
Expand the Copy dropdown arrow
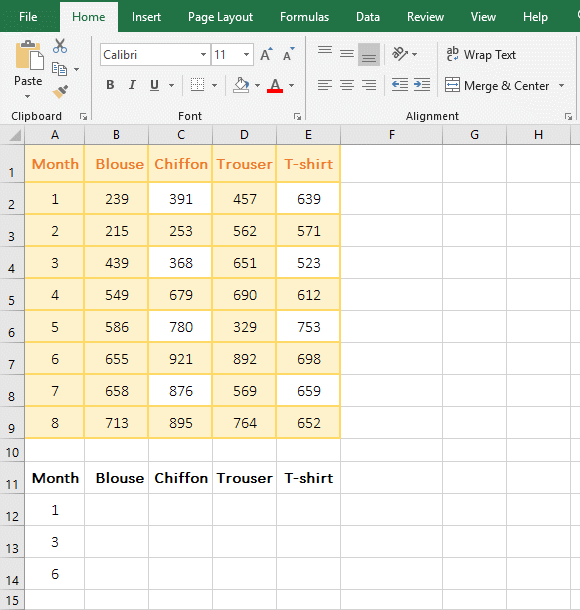click(77, 70)
